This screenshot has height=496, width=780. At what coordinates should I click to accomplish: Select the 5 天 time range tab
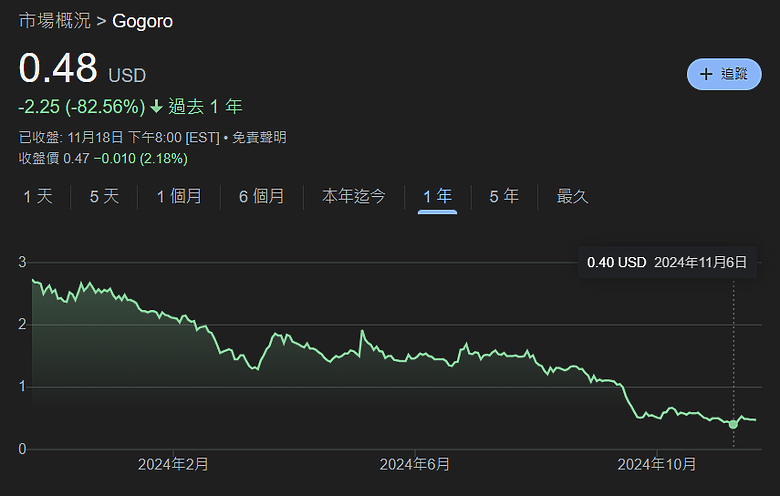pos(104,197)
